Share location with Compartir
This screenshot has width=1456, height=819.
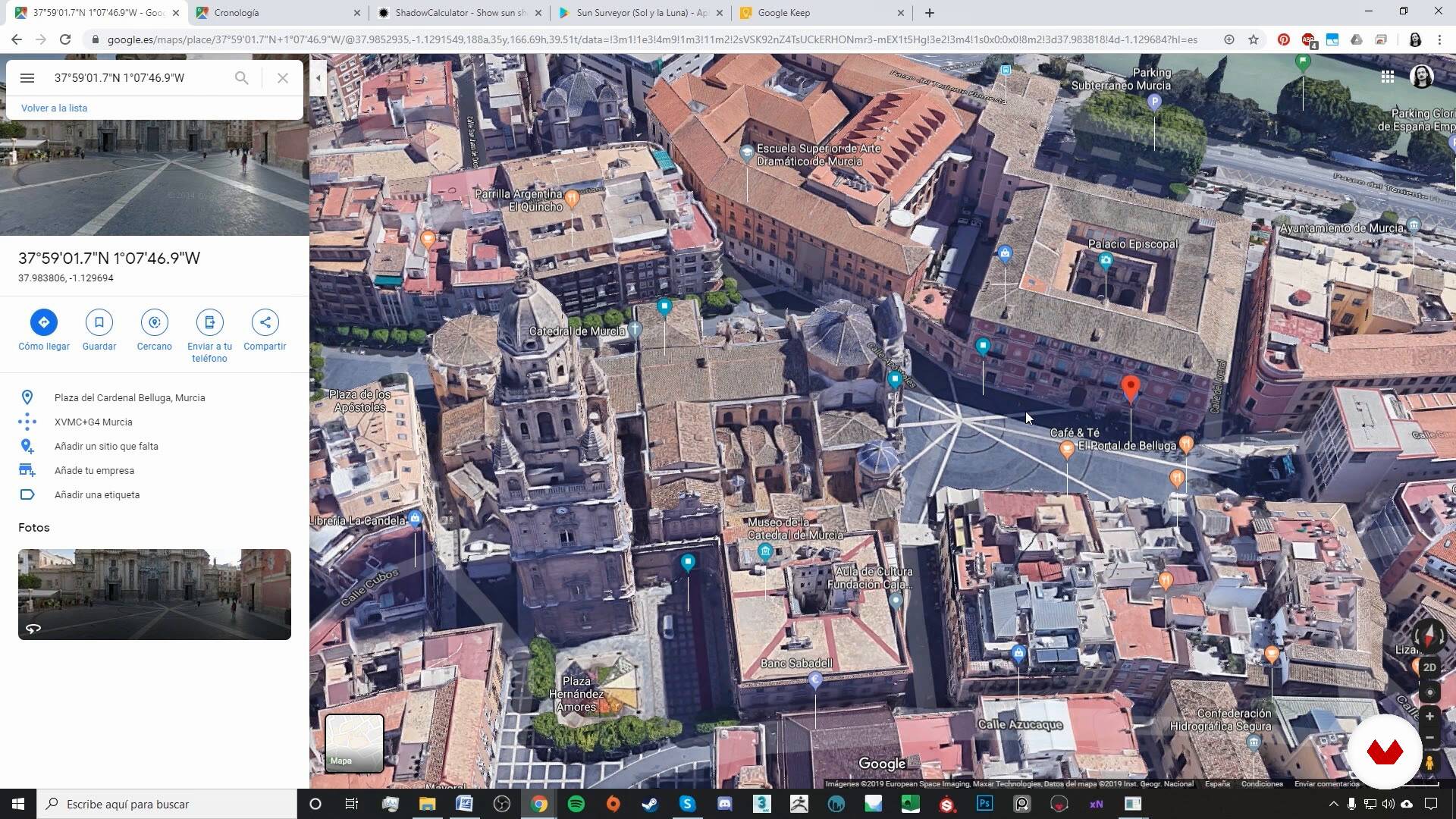point(265,331)
